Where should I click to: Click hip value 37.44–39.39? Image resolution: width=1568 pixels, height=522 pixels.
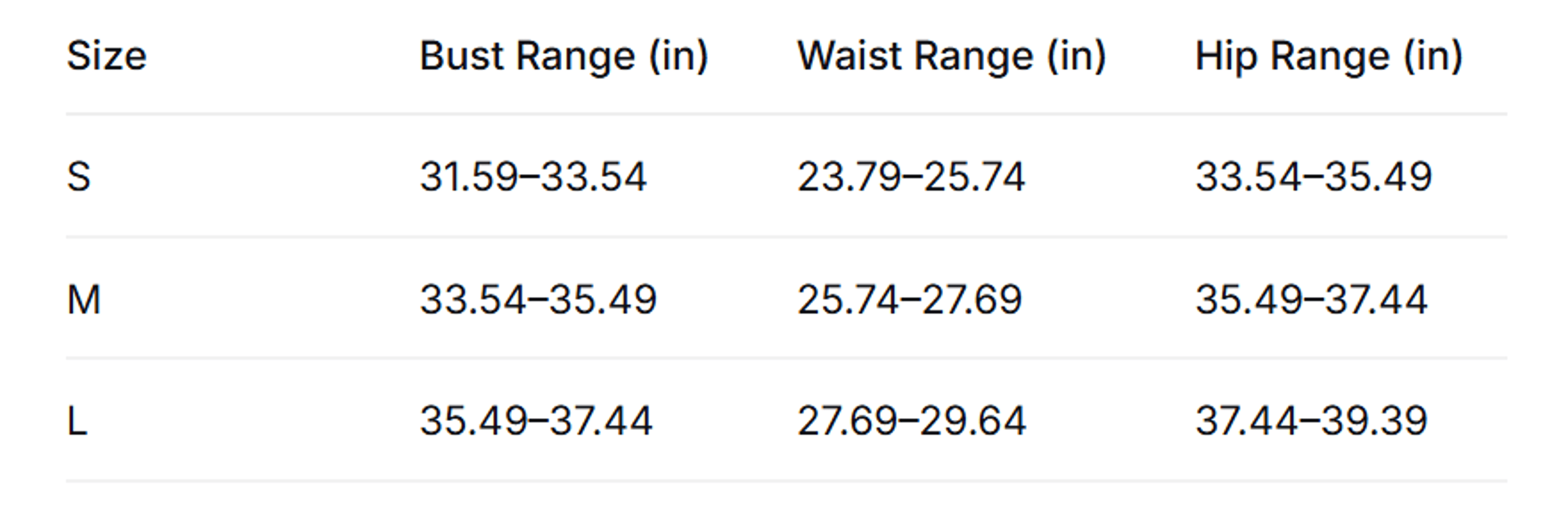pyautogui.click(x=1311, y=421)
